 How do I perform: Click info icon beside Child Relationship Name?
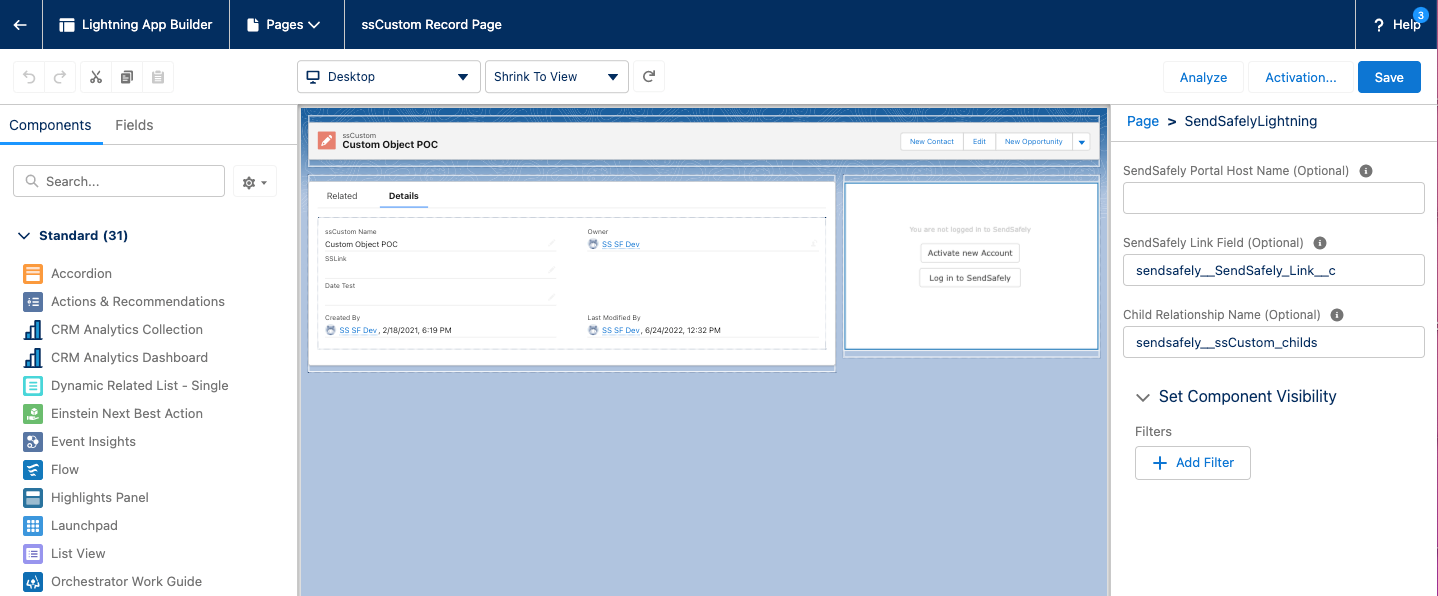click(1337, 315)
